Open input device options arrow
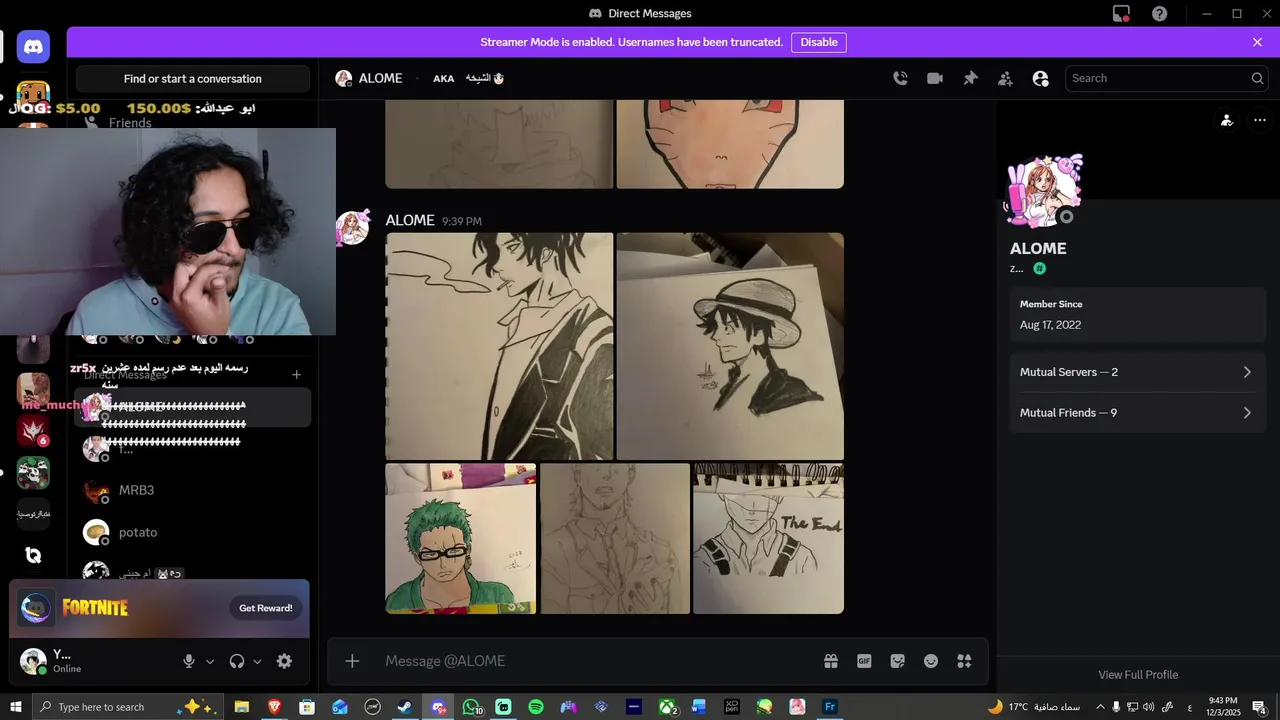The width and height of the screenshot is (1280, 720). [210, 661]
